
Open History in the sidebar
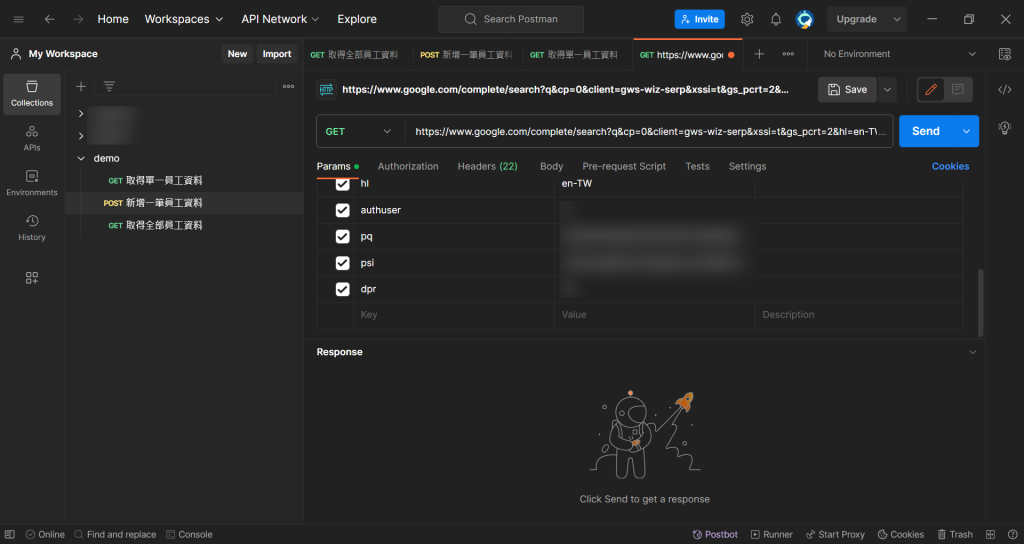(32, 228)
